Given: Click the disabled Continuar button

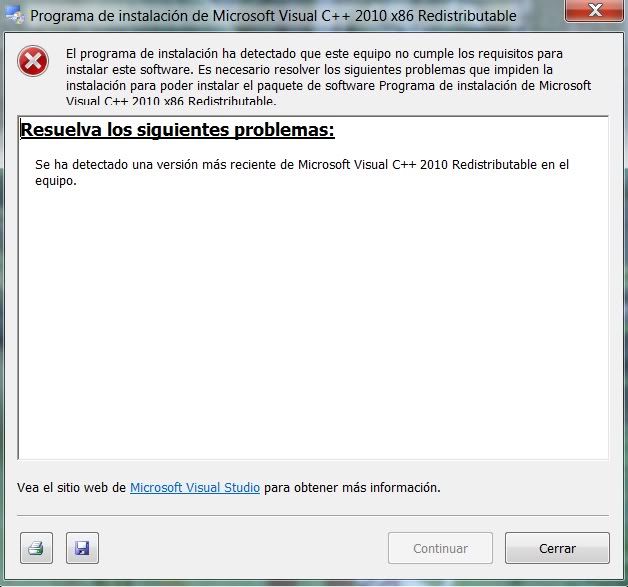Looking at the screenshot, I should [x=440, y=548].
